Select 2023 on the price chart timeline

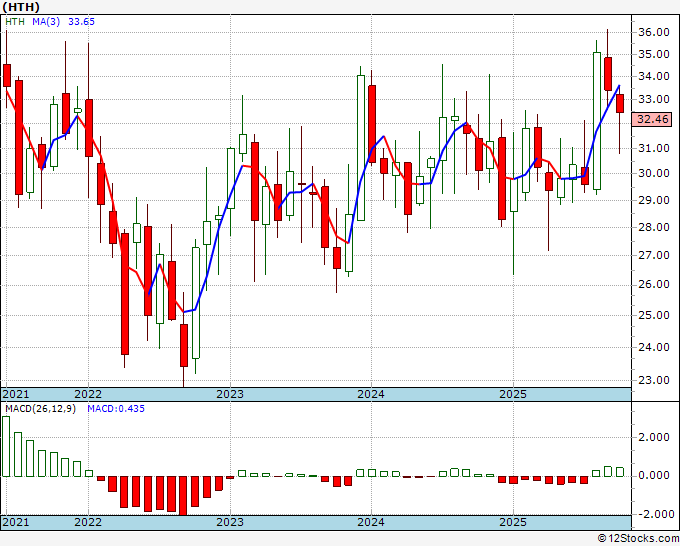point(230,394)
